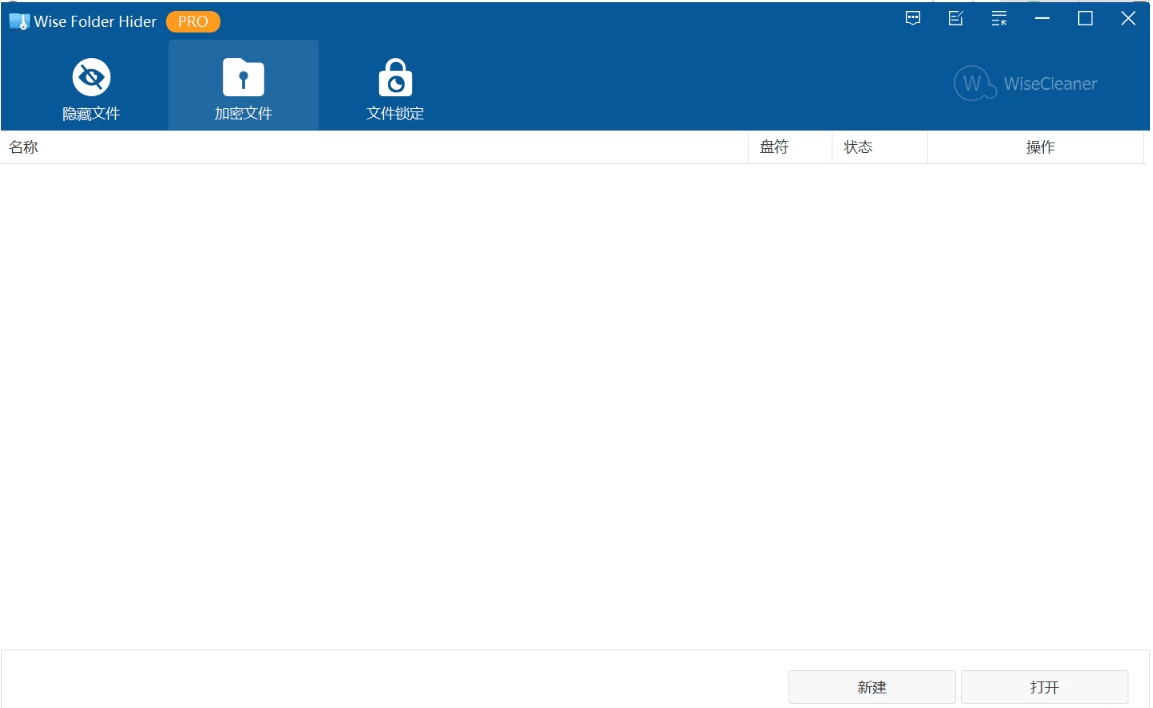Viewport: 1153px width, 708px height.
Task: Open the notepad edit icon in title bar
Action: point(956,18)
